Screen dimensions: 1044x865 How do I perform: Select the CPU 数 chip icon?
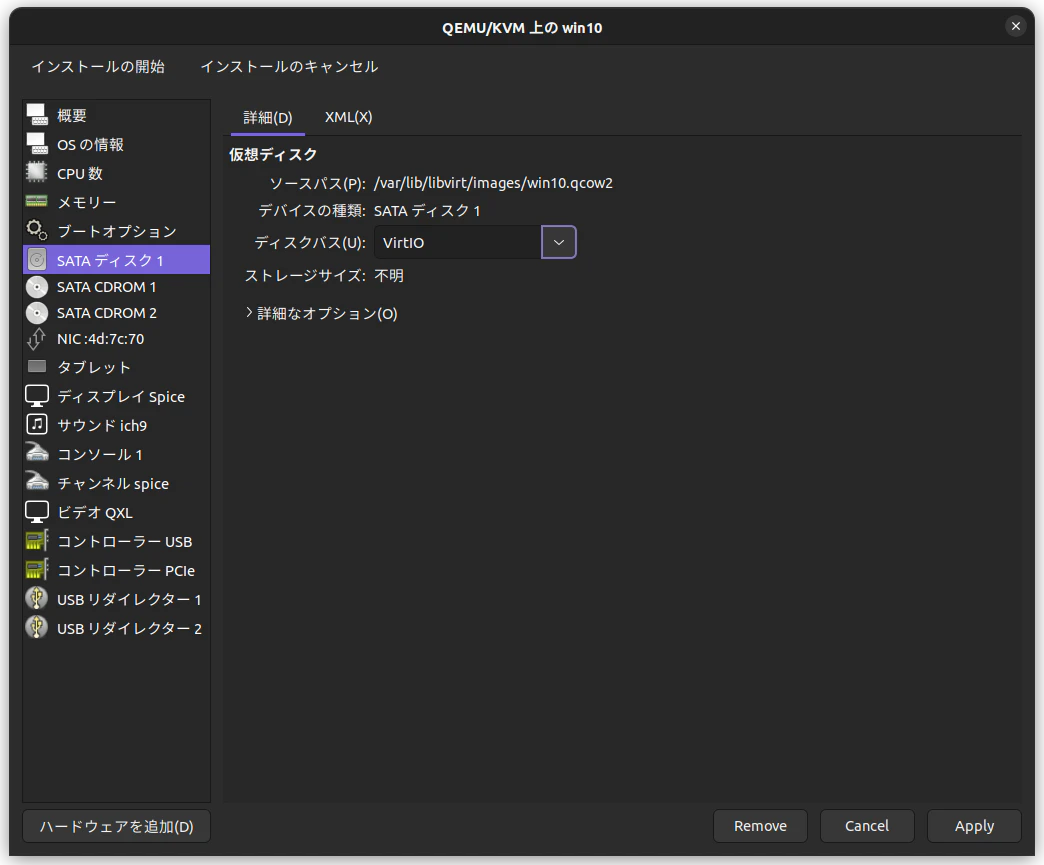pos(37,172)
